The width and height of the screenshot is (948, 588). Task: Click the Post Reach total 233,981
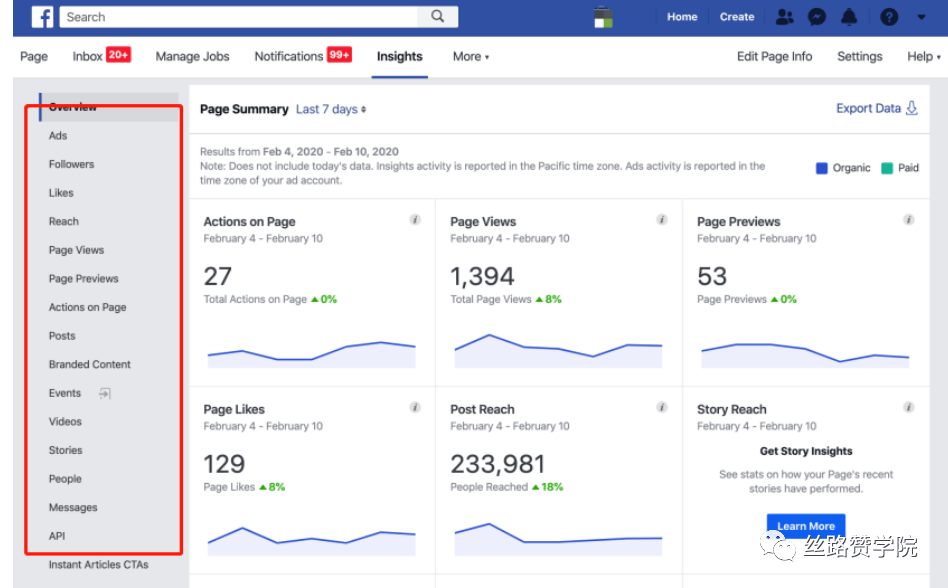(x=498, y=464)
